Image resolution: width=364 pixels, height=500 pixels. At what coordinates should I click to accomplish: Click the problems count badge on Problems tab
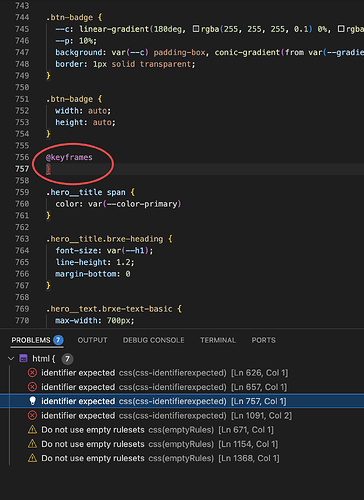click(58, 340)
